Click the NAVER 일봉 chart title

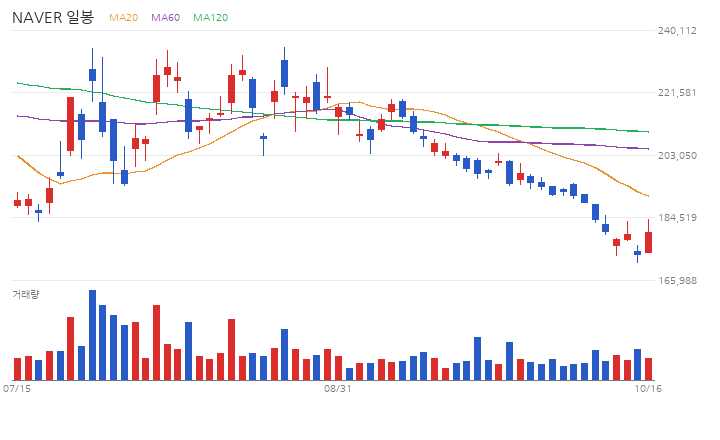[x=53, y=17]
